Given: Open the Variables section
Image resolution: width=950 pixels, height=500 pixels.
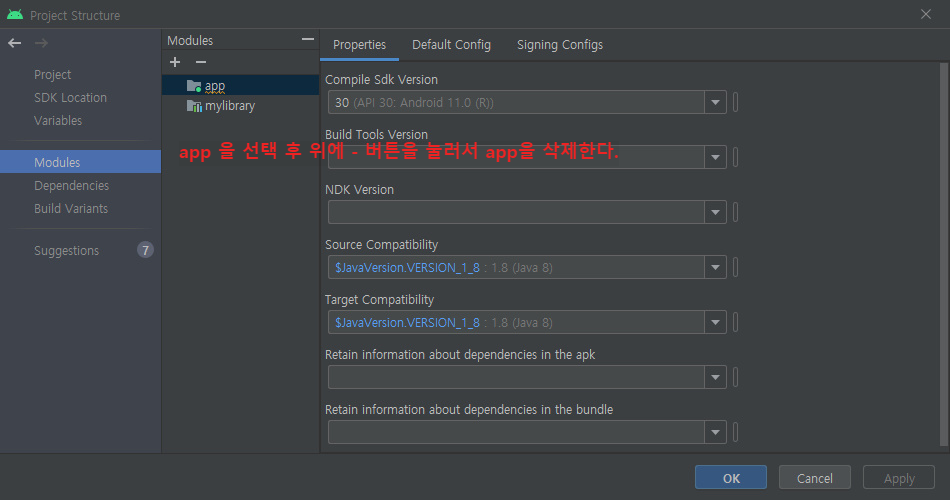Looking at the screenshot, I should click(58, 121).
